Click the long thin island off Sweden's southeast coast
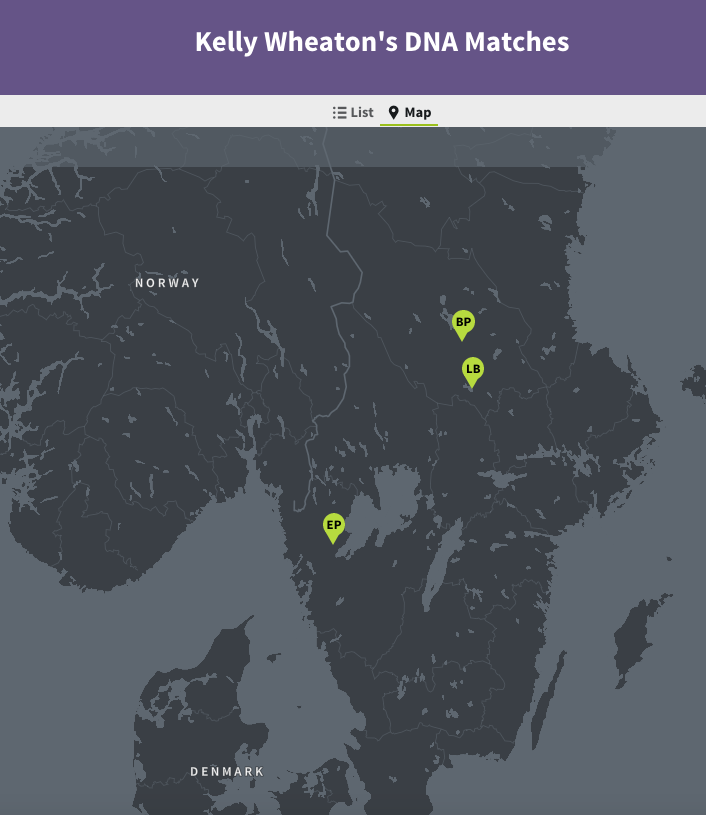 (x=545, y=710)
